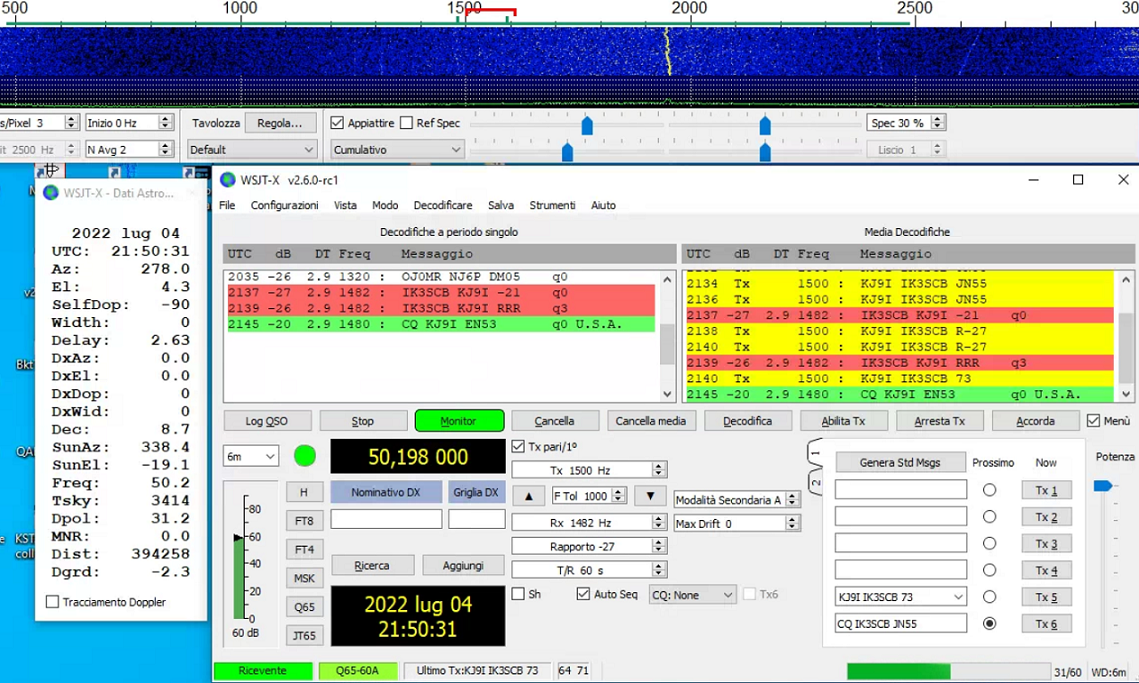The height and width of the screenshot is (683, 1139).
Task: Open the Cumulativo dropdown
Action: [x=397, y=150]
